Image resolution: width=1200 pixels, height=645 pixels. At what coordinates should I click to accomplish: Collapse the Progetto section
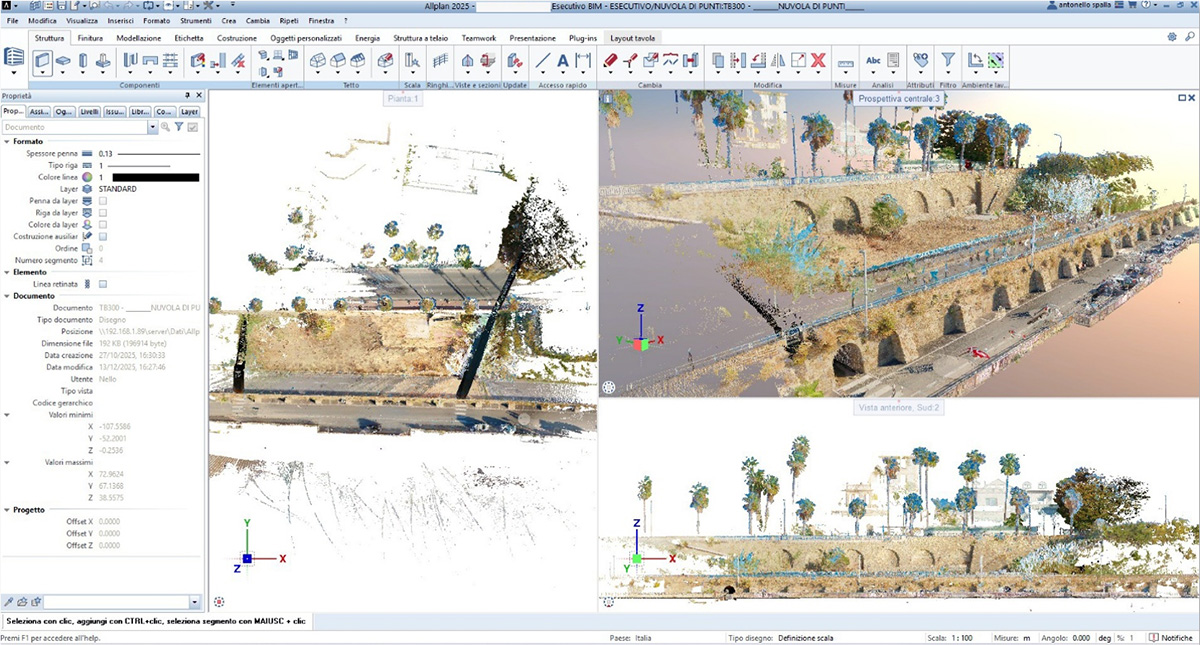[x=7, y=510]
